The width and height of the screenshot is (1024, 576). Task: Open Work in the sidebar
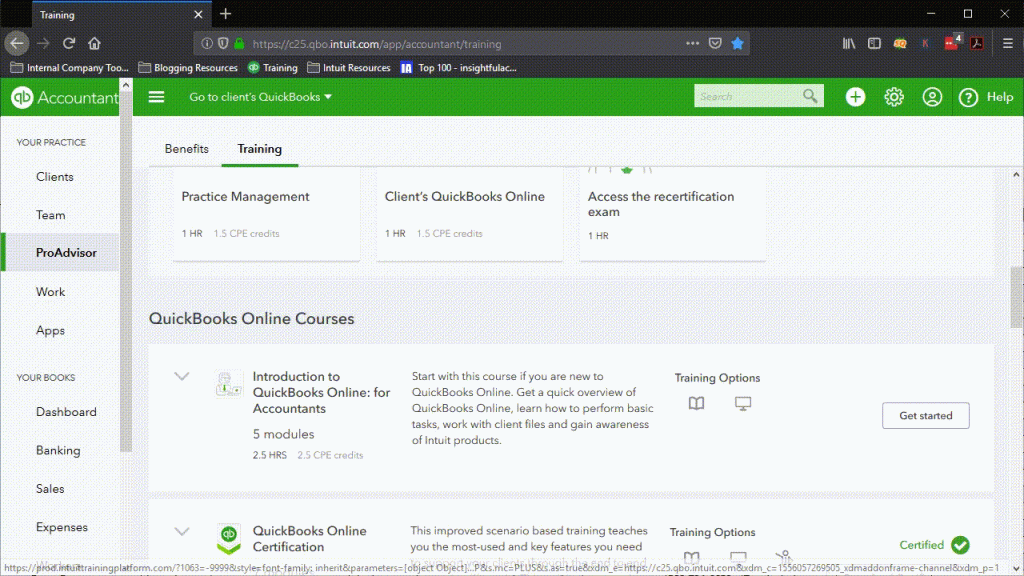pos(50,292)
